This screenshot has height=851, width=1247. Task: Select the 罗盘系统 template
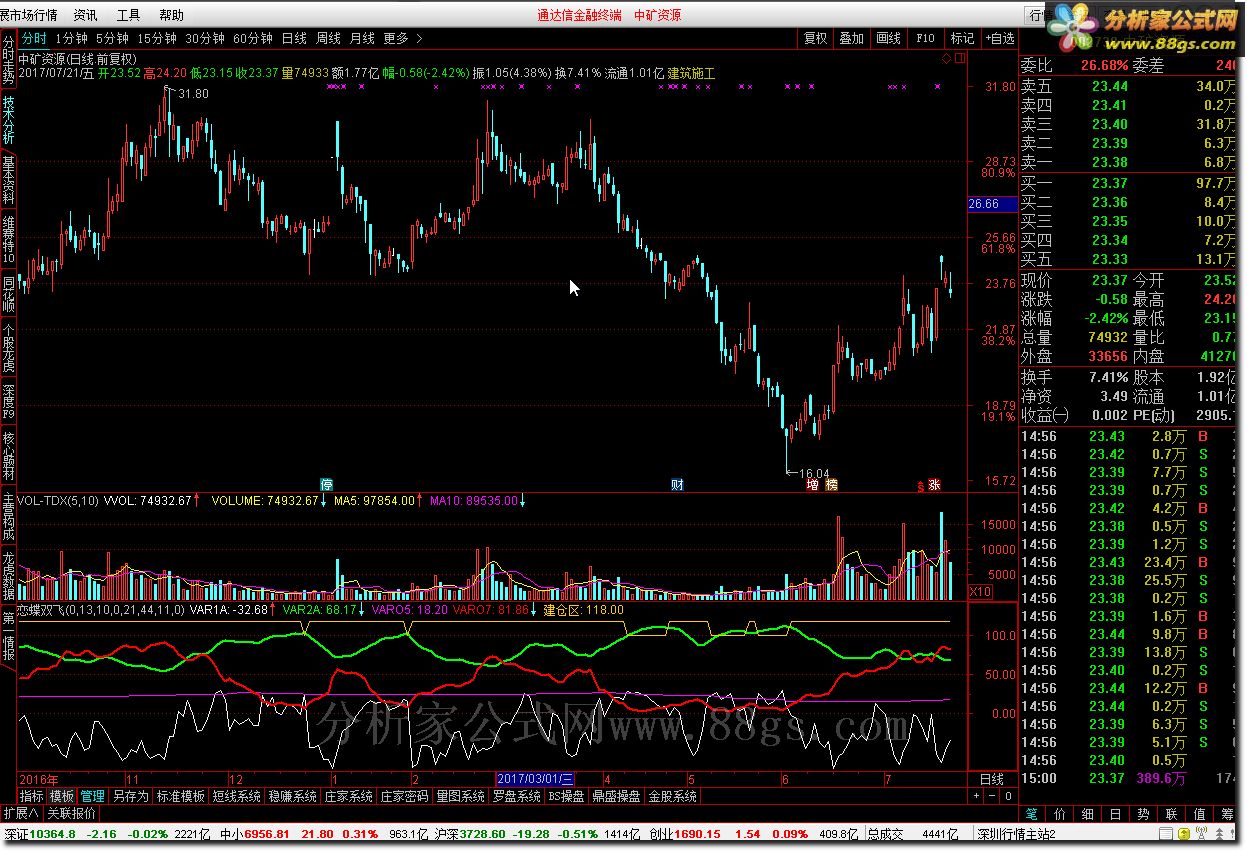pyautogui.click(x=516, y=796)
